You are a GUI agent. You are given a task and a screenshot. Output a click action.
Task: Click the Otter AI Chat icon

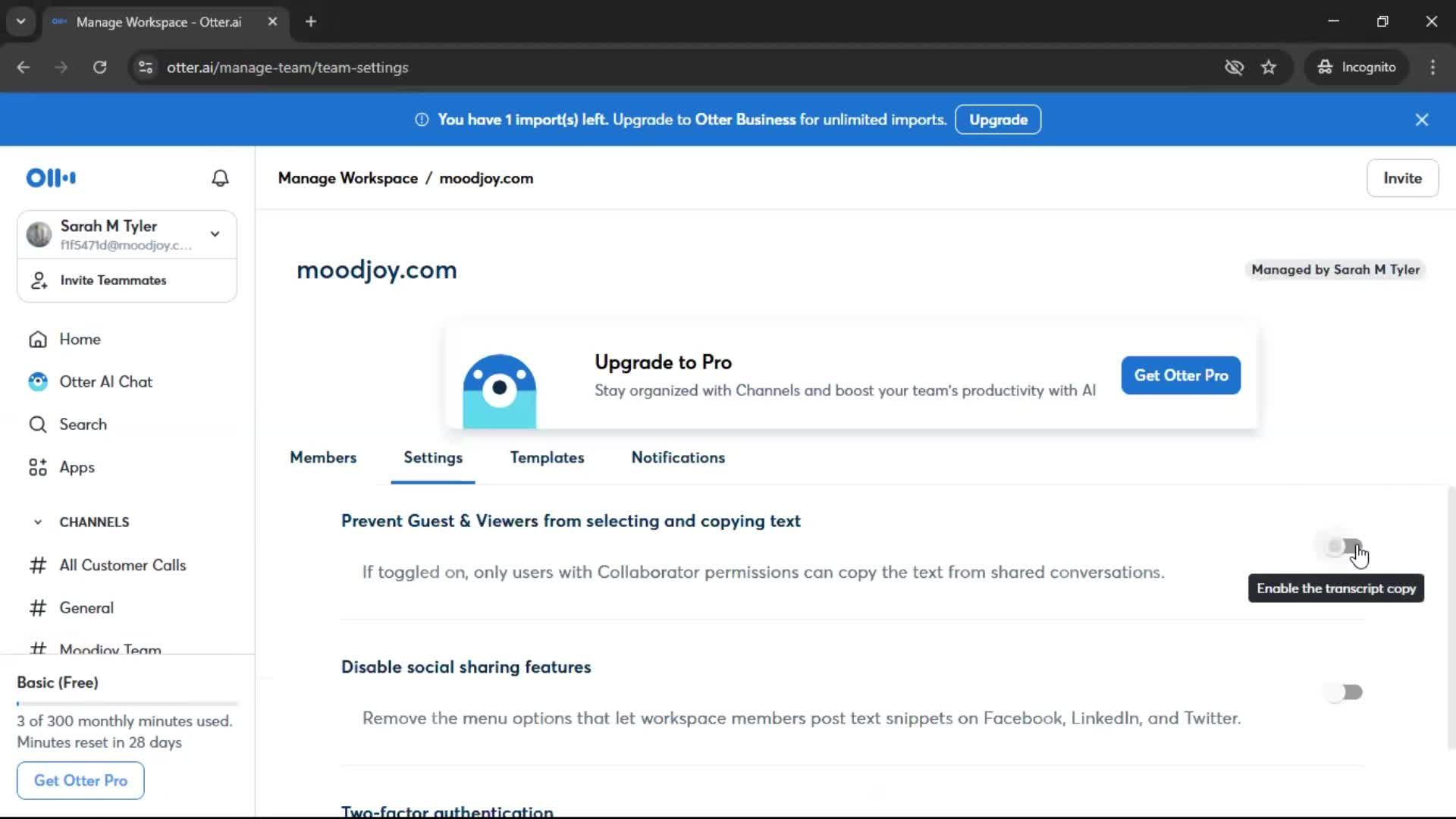coord(38,382)
